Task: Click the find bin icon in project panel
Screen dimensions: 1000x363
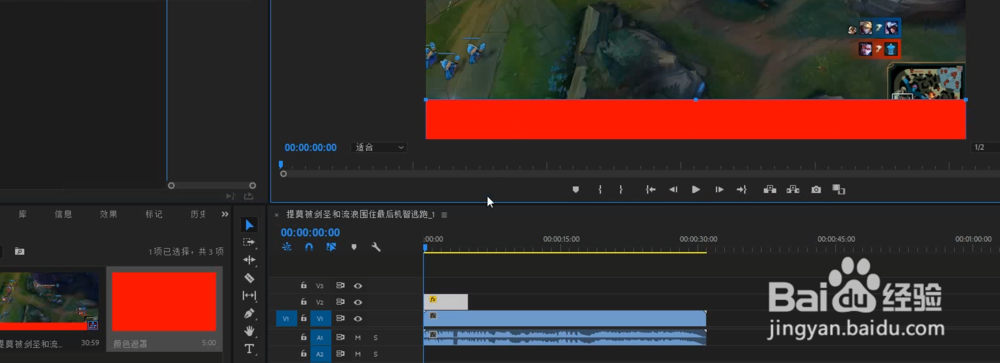Action: click(19, 252)
